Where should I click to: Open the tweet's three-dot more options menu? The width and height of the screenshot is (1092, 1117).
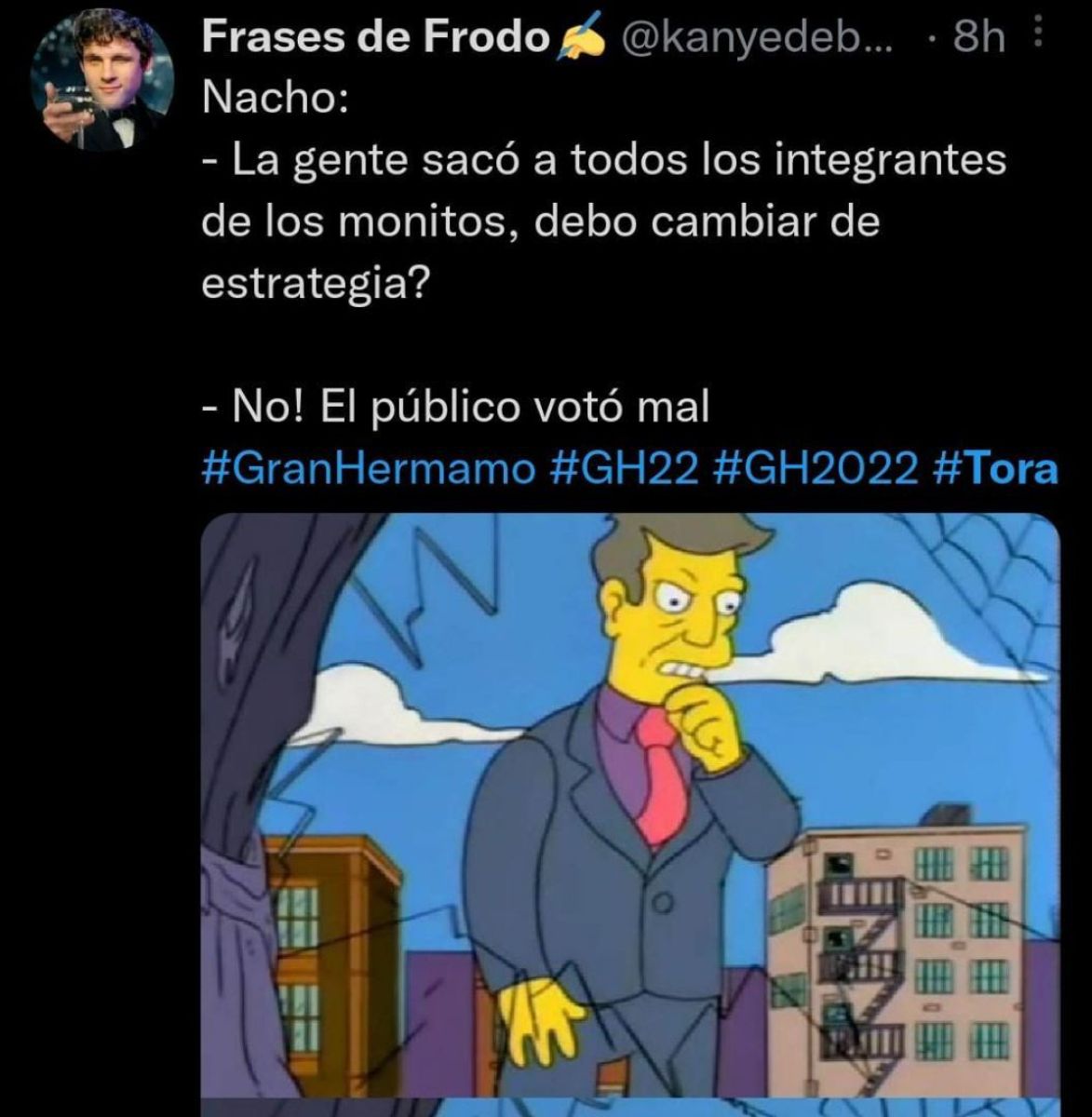click(1040, 36)
